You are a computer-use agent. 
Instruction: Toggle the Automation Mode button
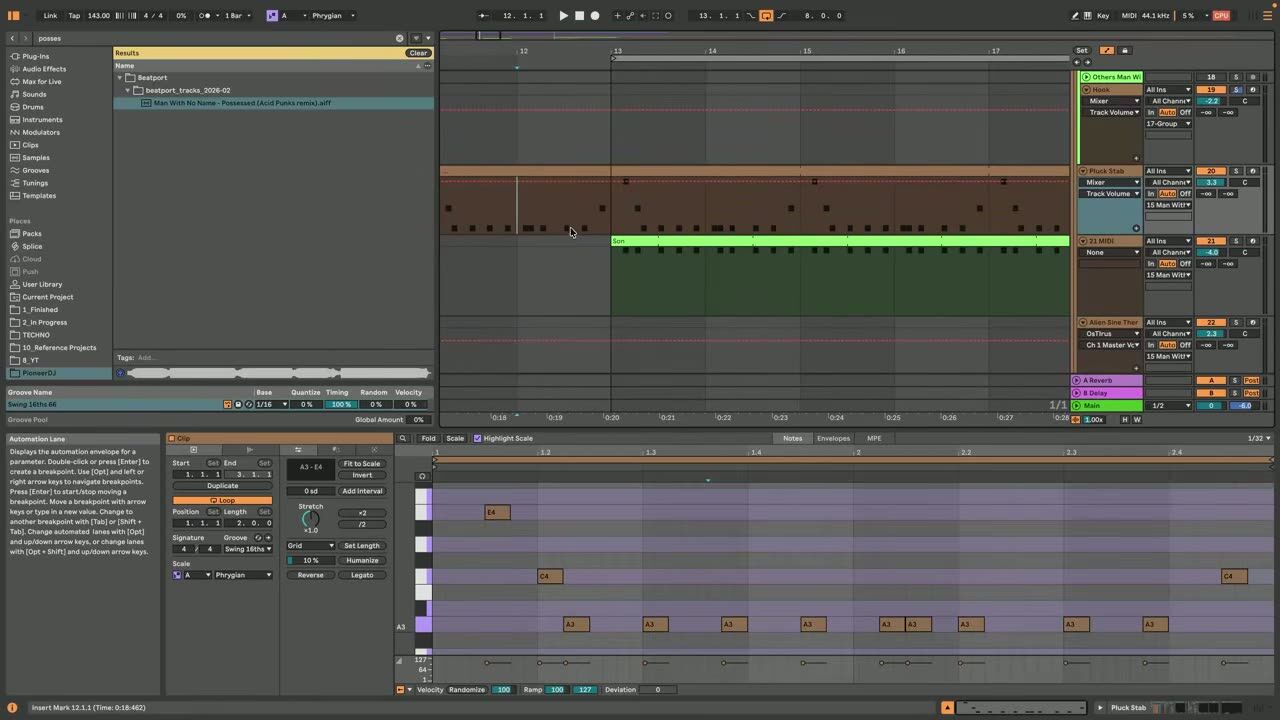click(x=1107, y=50)
